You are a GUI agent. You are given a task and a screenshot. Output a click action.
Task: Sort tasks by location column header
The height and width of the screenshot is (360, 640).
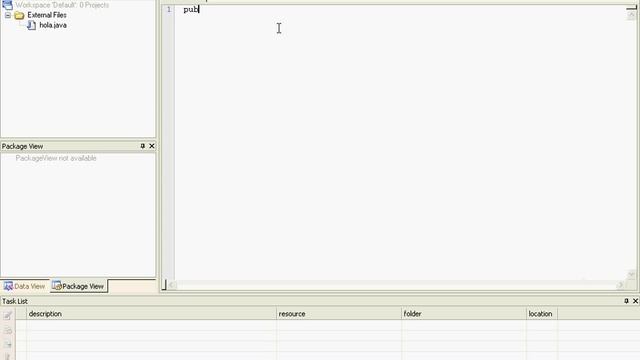[x=542, y=313]
